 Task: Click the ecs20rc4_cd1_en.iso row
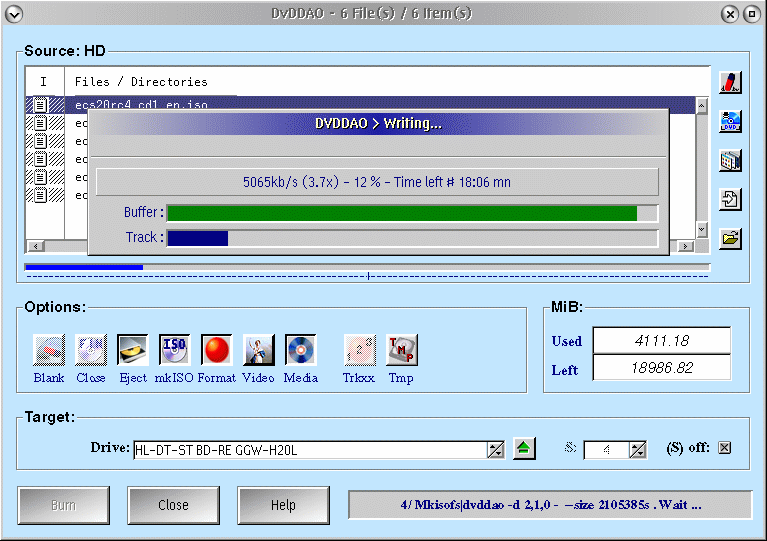click(361, 104)
